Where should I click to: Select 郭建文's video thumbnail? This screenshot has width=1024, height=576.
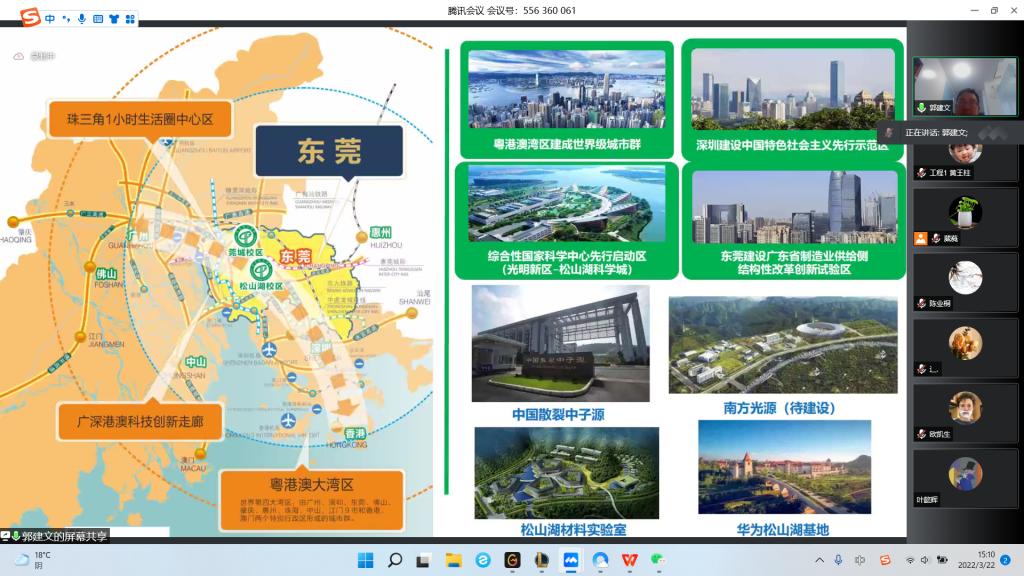pyautogui.click(x=964, y=86)
